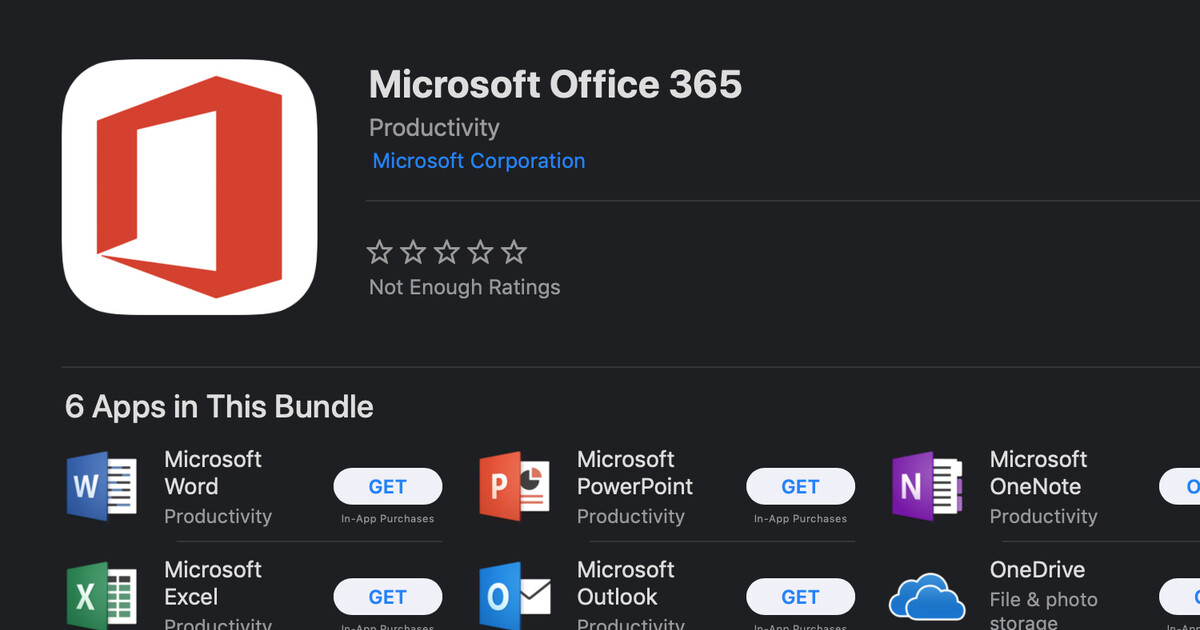This screenshot has width=1200, height=630.
Task: Open the Microsoft Word app icon
Action: (101, 487)
